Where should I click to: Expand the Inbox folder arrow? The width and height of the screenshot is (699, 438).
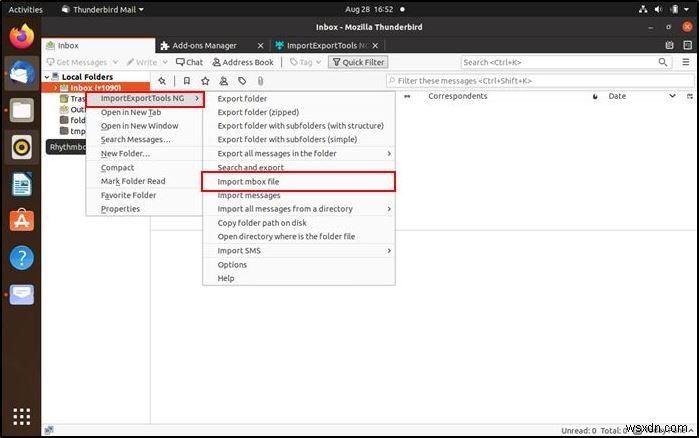coord(55,88)
